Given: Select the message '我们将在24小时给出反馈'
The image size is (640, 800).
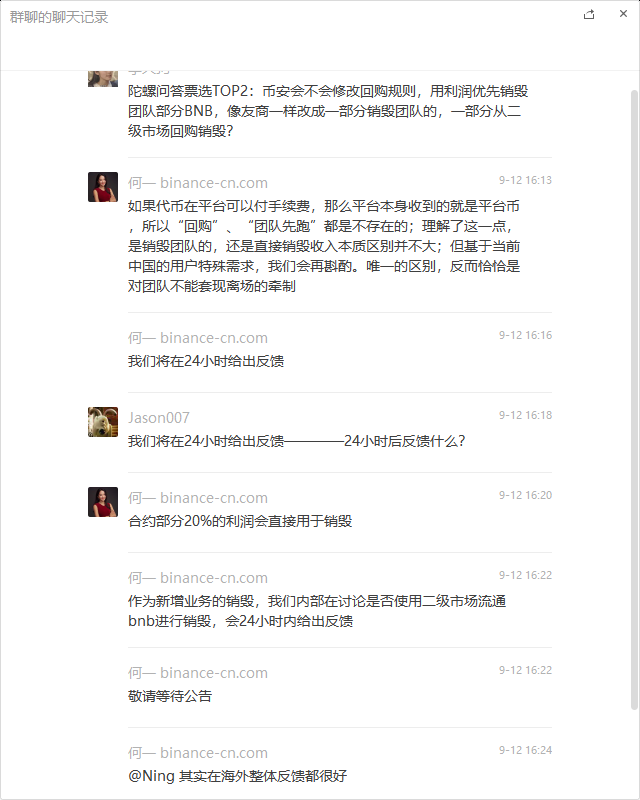Looking at the screenshot, I should click(x=206, y=361).
